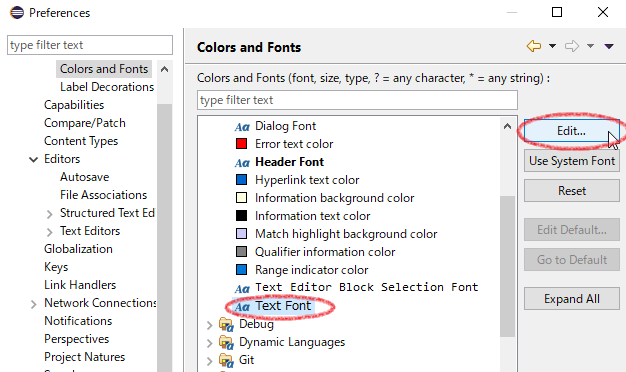The width and height of the screenshot is (626, 372).
Task: Select the Match highlight background color swatch
Action: tap(242, 233)
